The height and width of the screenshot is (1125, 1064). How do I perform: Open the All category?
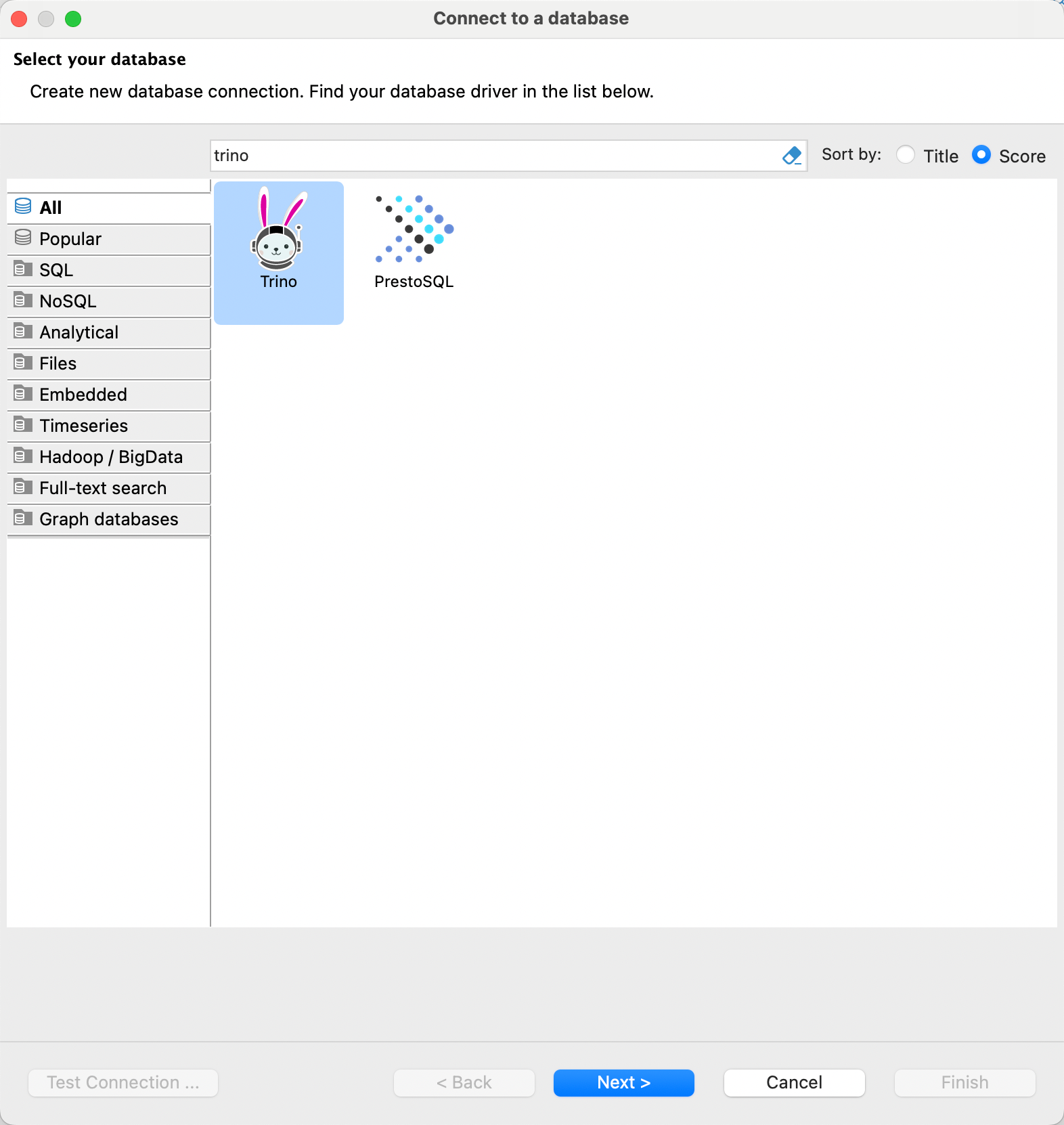point(109,208)
